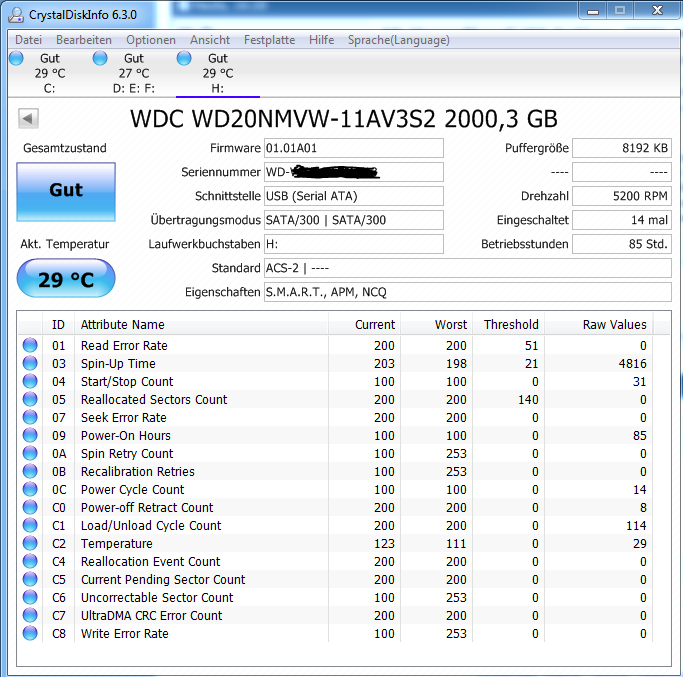
Task: Click status orb of Seek Error Rate row
Action: [30, 417]
